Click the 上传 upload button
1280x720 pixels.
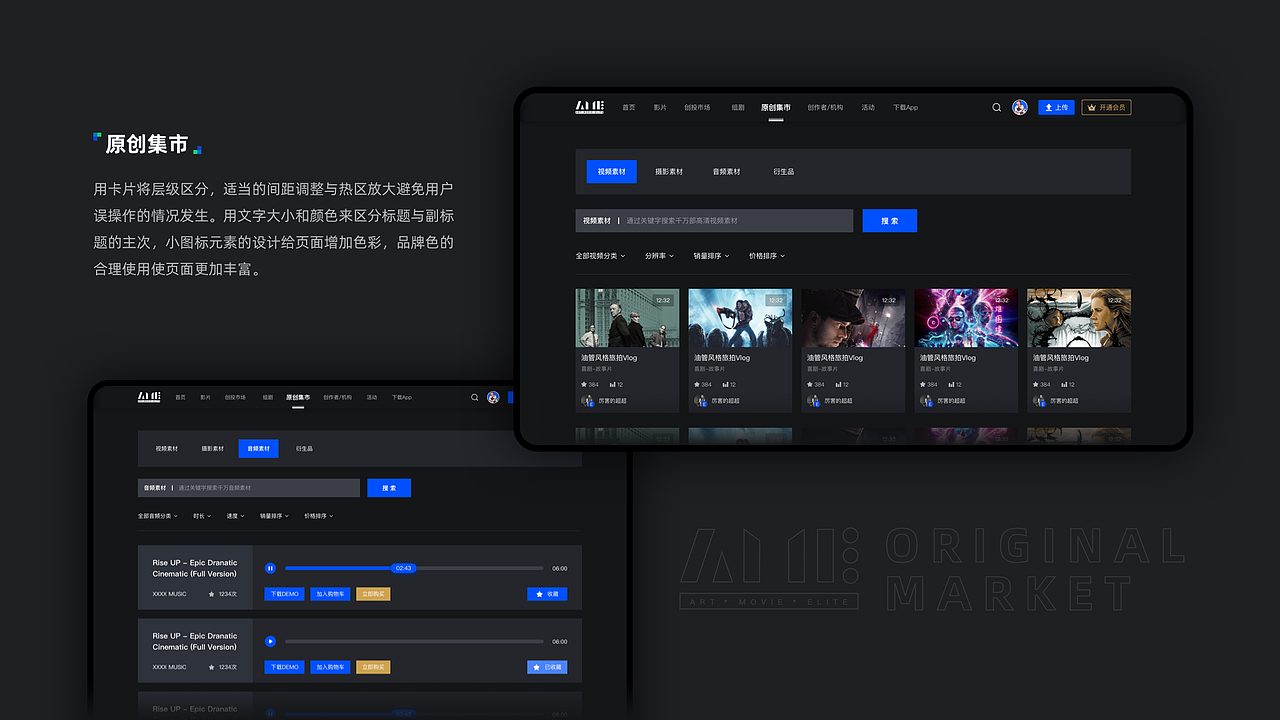pyautogui.click(x=1056, y=107)
